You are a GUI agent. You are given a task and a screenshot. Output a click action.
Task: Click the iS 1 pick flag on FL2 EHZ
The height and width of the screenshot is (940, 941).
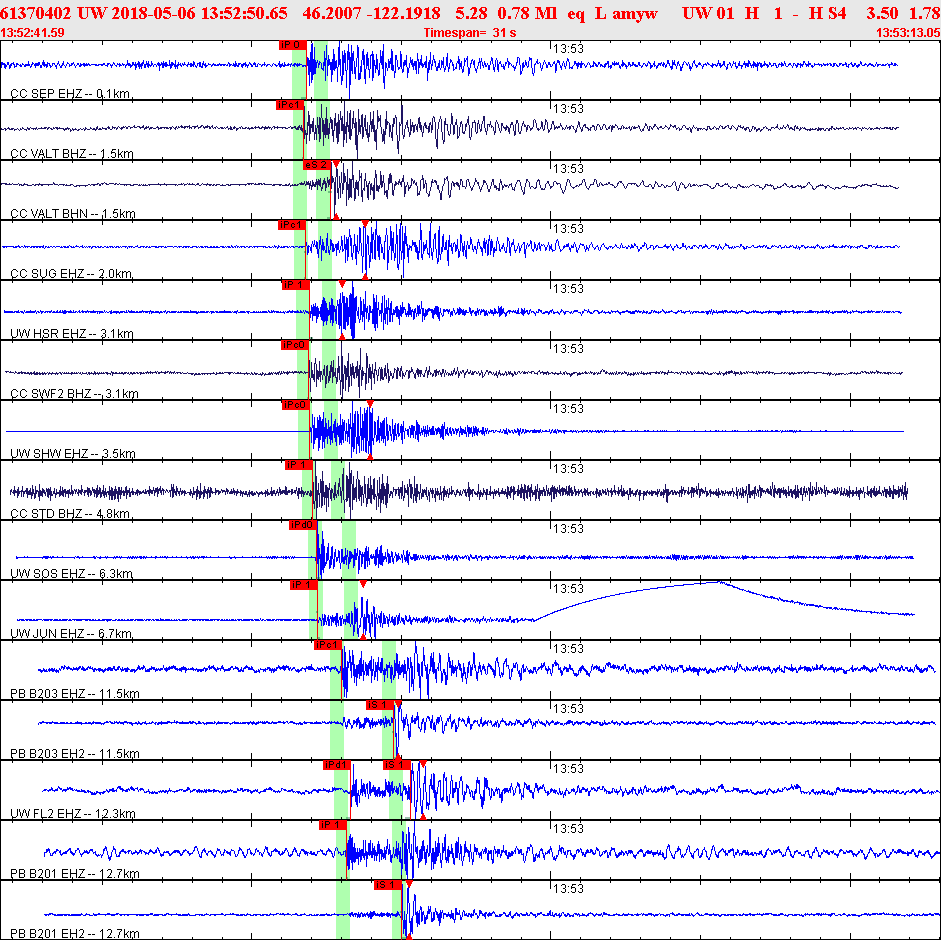point(397,765)
